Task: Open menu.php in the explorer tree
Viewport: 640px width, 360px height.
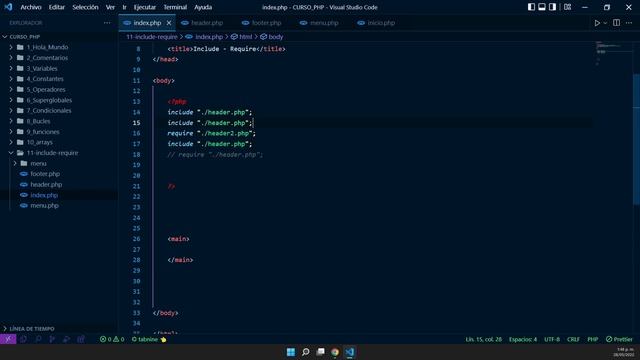Action: 59,206
